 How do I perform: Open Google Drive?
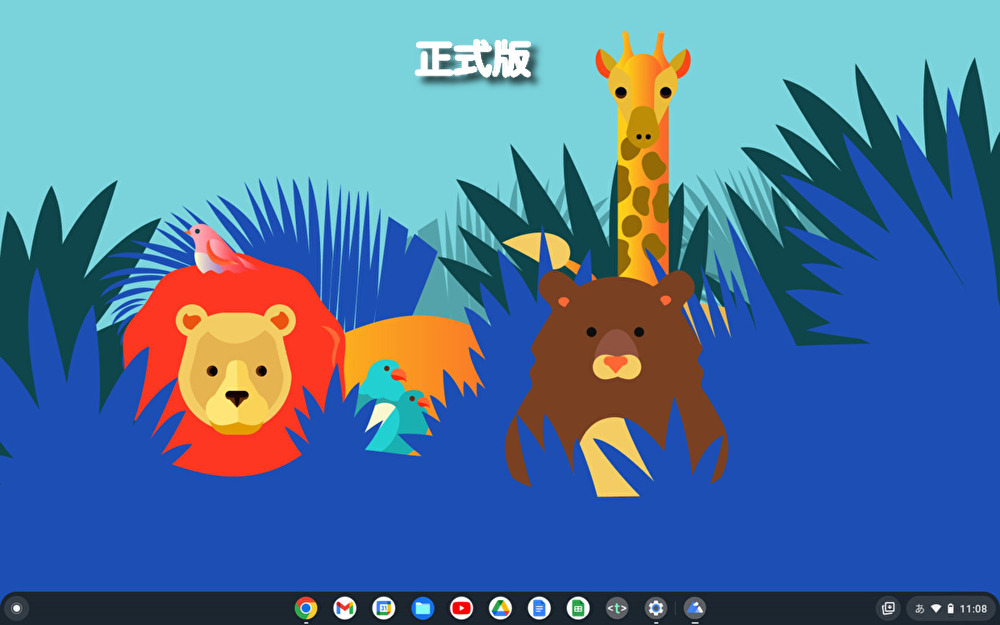click(500, 608)
